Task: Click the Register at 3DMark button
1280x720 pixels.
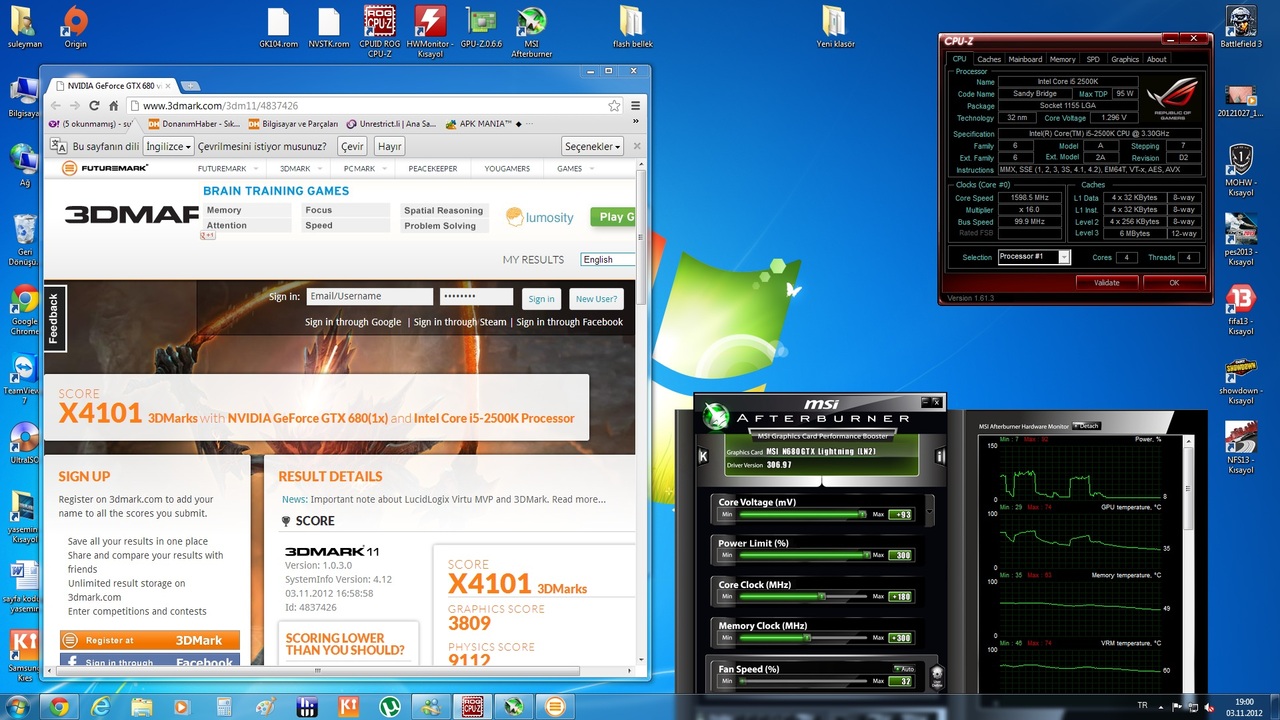Action: point(150,640)
